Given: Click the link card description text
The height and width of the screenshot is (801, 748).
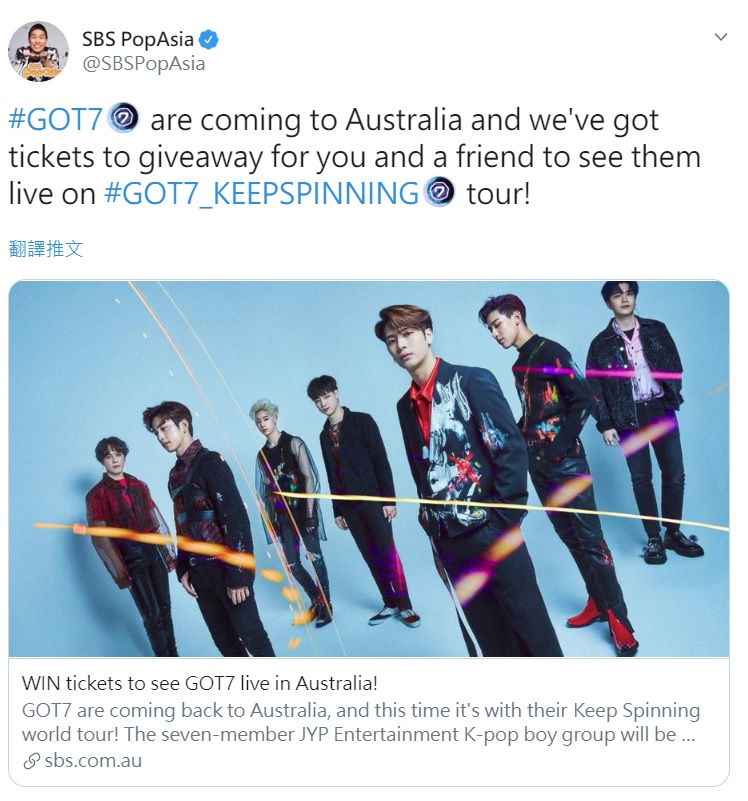Looking at the screenshot, I should [x=361, y=722].
